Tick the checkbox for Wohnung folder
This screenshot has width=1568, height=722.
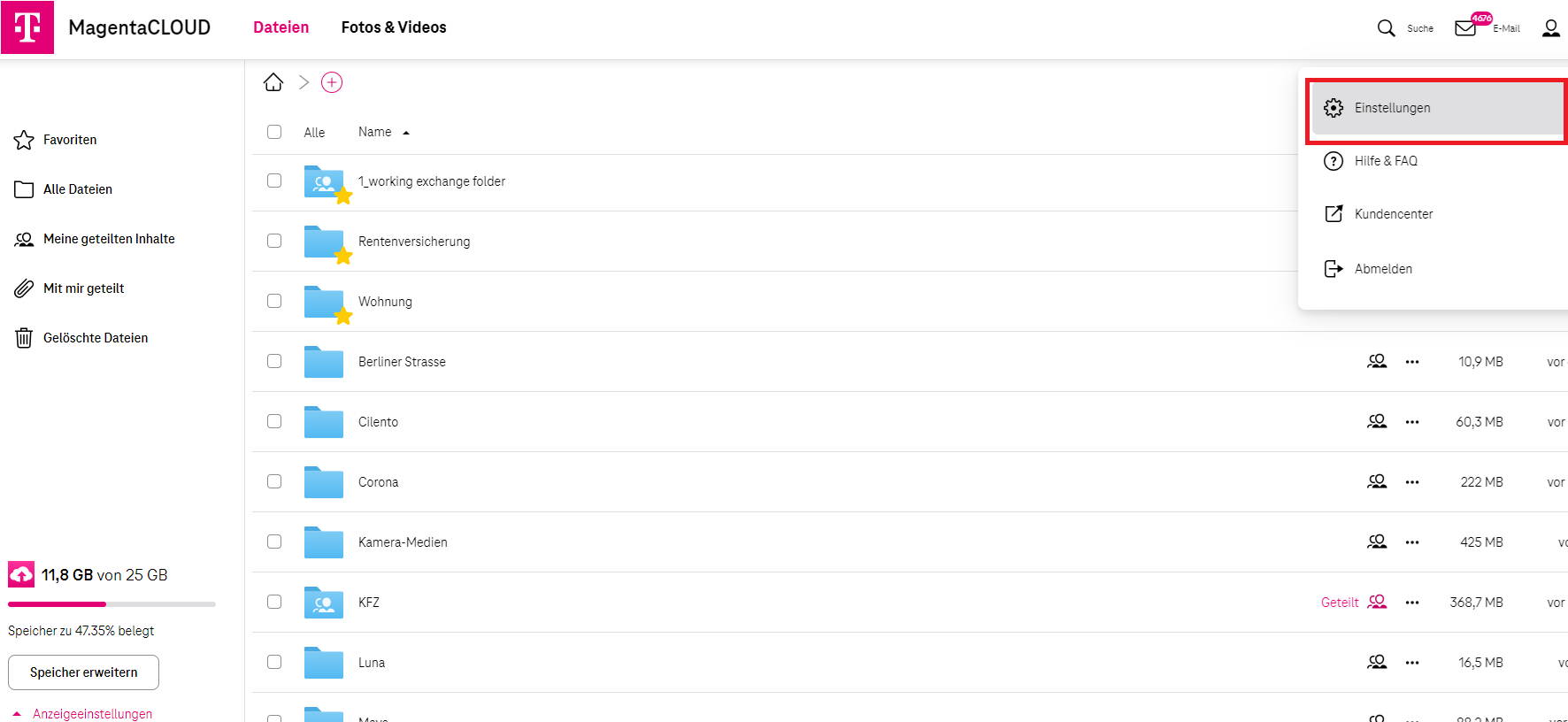(274, 301)
